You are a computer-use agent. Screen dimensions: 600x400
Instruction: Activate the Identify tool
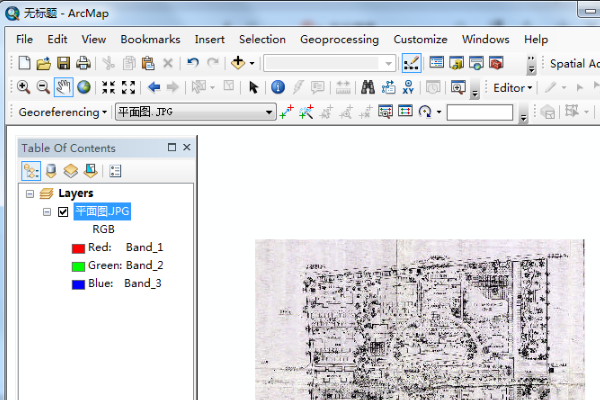[278, 87]
